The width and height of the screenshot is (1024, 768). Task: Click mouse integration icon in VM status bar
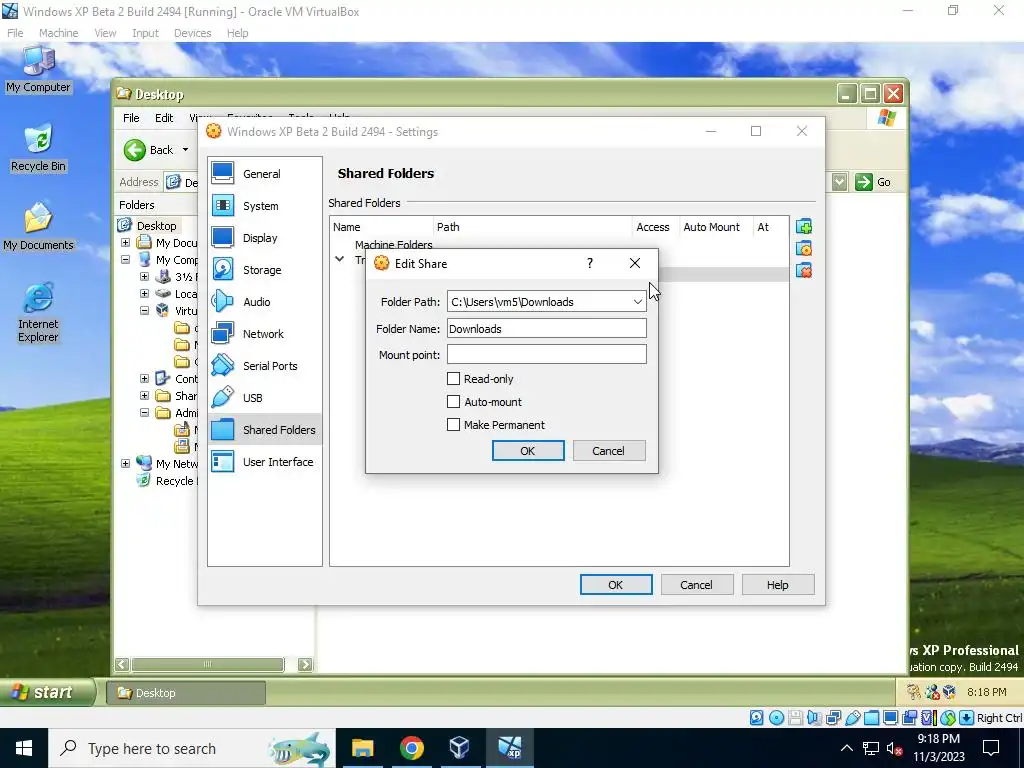(x=948, y=718)
